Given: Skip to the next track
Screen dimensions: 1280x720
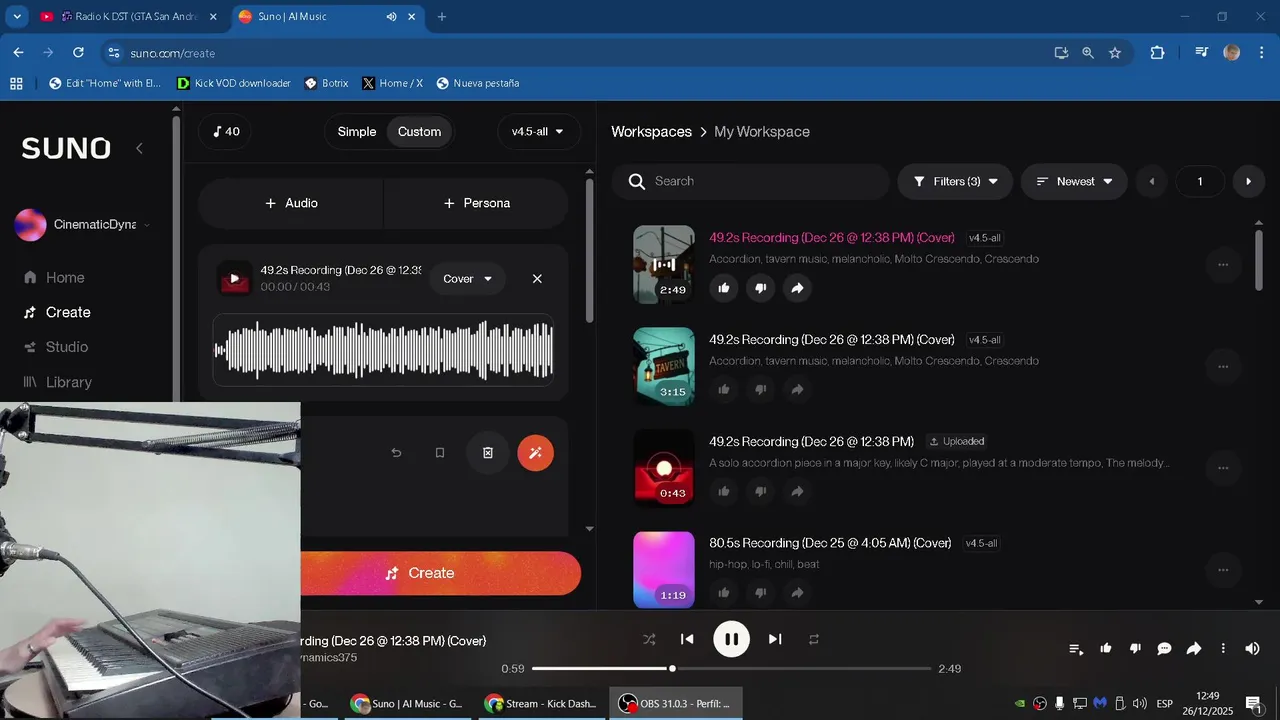Looking at the screenshot, I should coord(775,639).
